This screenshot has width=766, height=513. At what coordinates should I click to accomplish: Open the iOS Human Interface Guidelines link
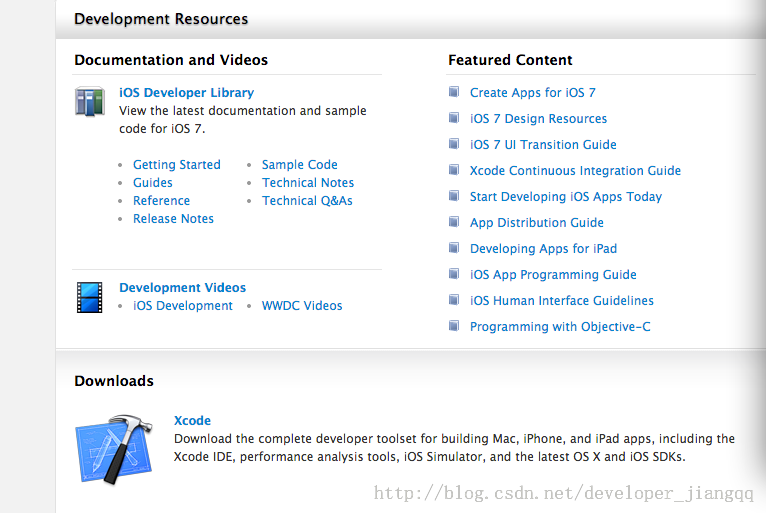(x=561, y=301)
